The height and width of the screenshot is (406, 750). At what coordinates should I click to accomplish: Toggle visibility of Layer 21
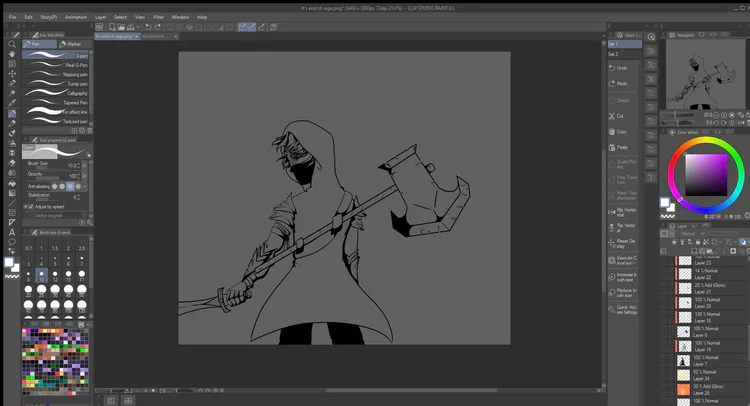[664, 288]
